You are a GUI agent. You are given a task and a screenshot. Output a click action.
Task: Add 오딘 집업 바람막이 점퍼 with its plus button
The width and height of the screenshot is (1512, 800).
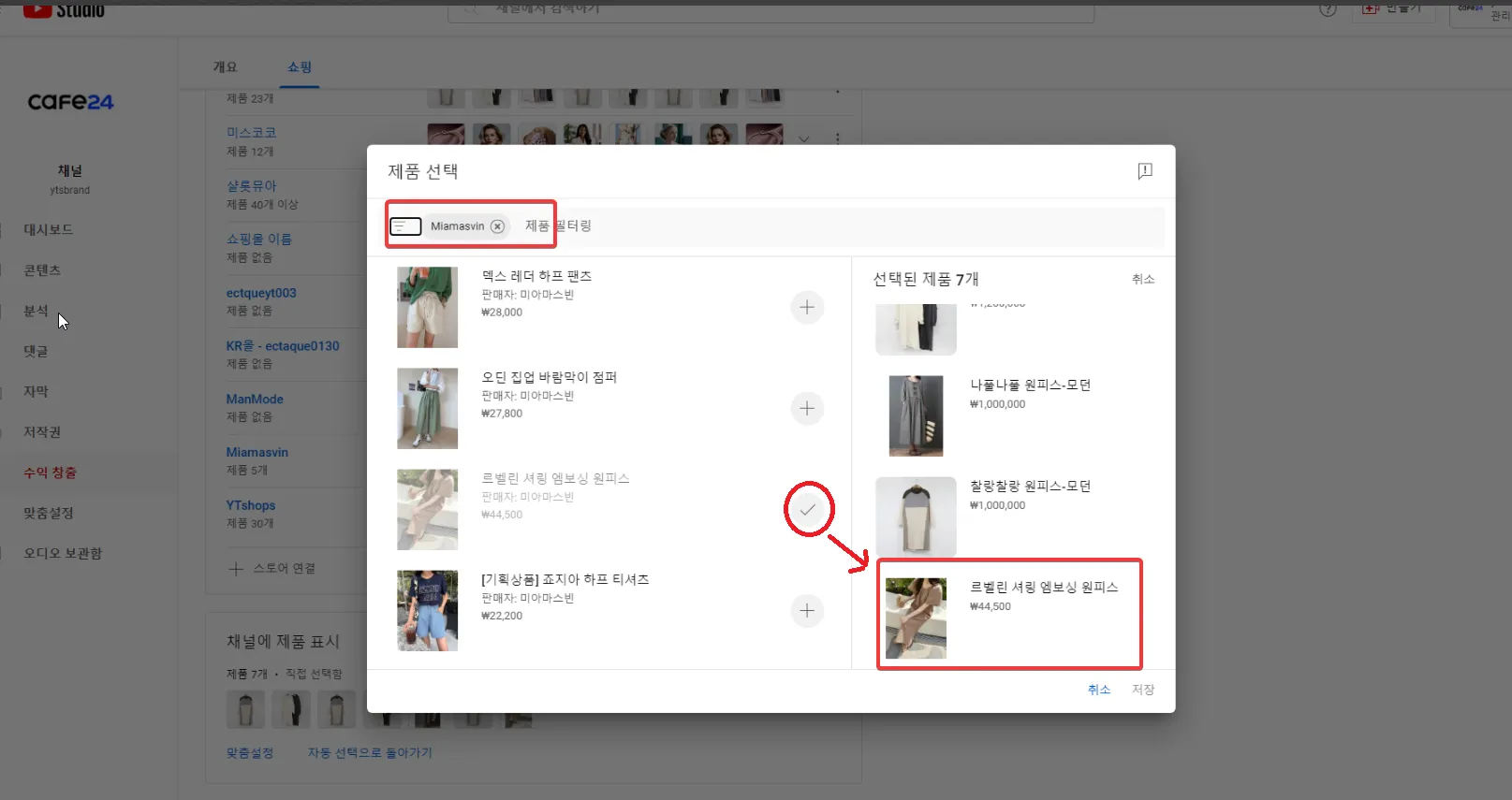tap(807, 408)
